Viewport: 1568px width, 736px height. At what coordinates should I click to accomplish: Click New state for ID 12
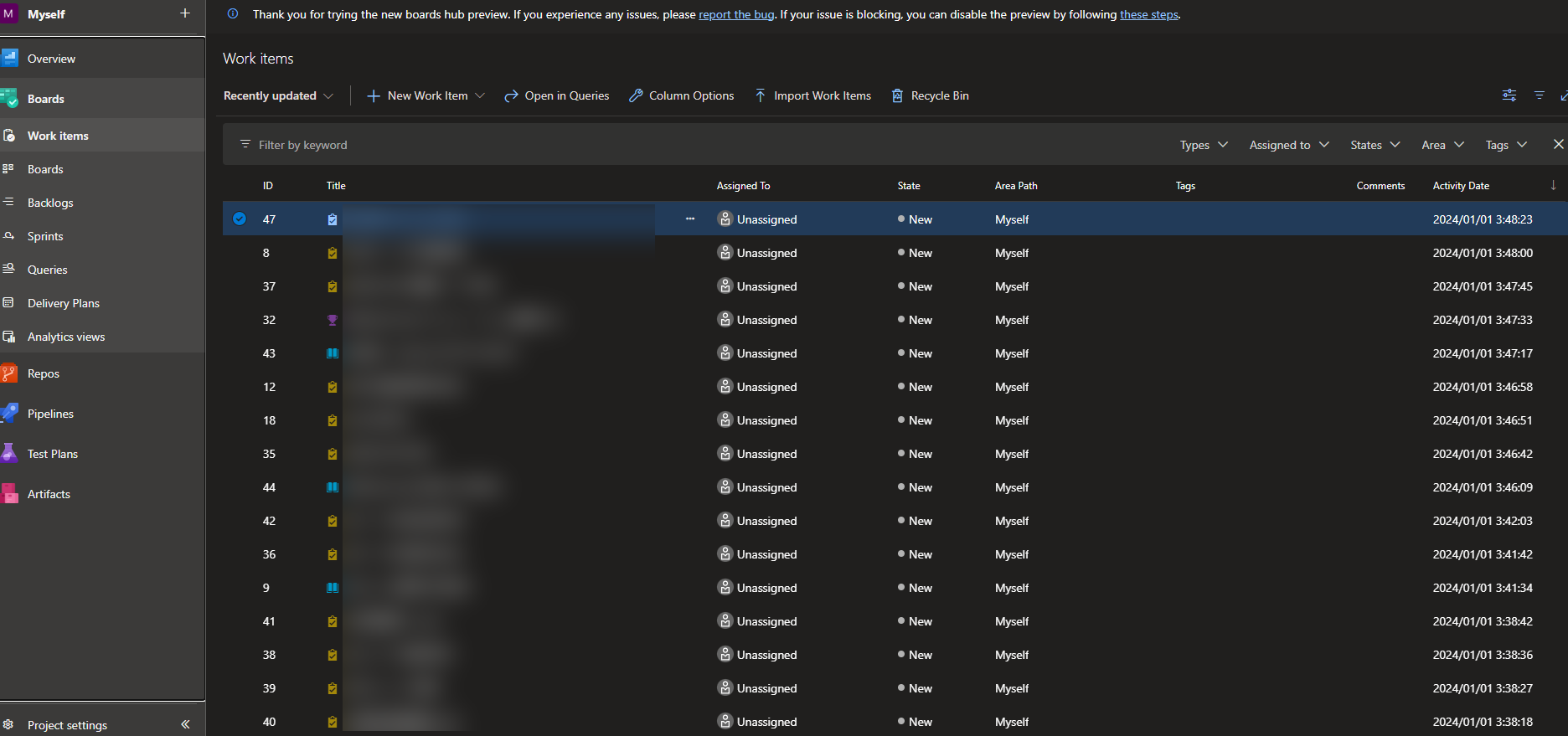[x=915, y=387]
